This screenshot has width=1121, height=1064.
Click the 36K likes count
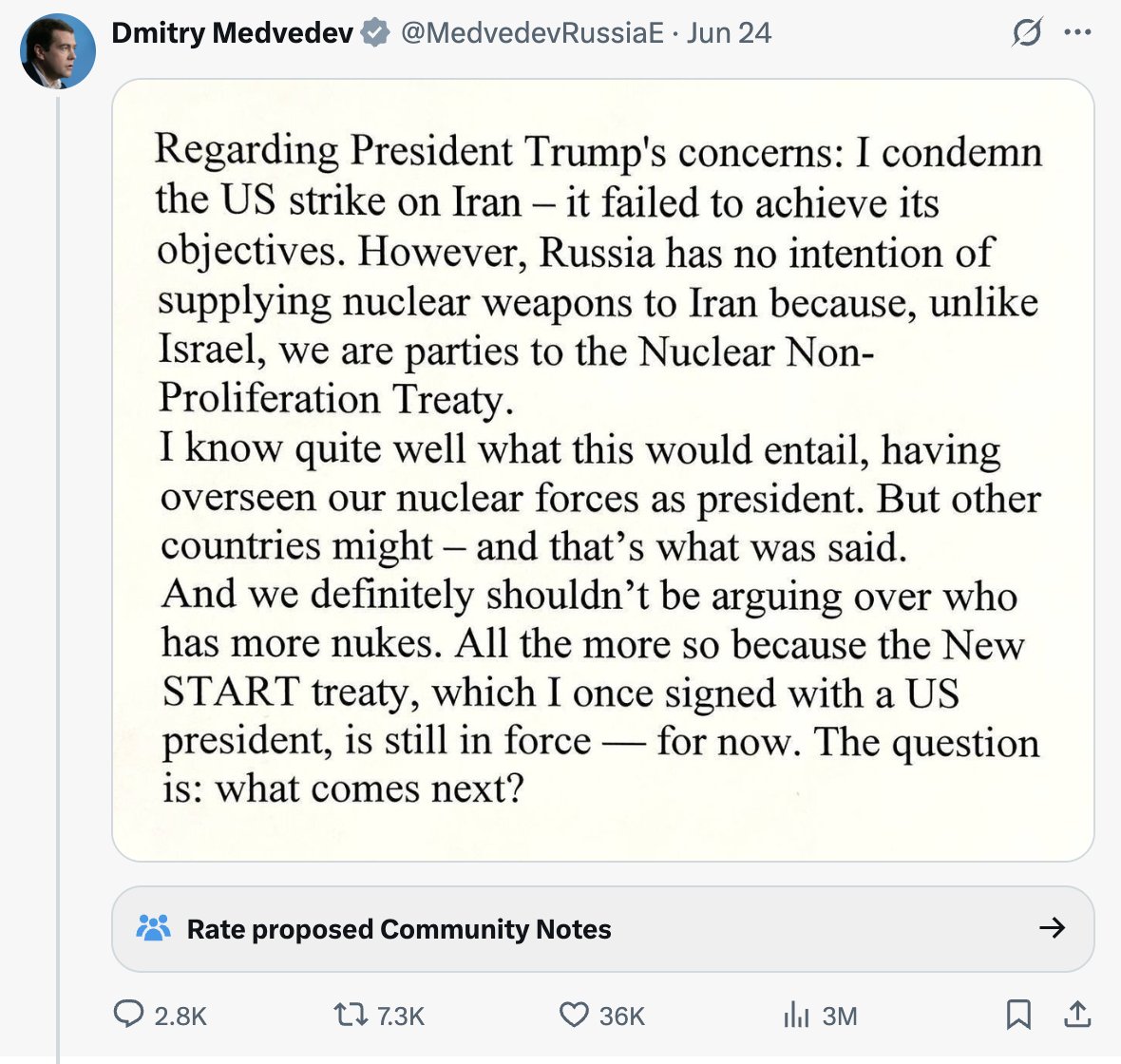(x=622, y=1016)
